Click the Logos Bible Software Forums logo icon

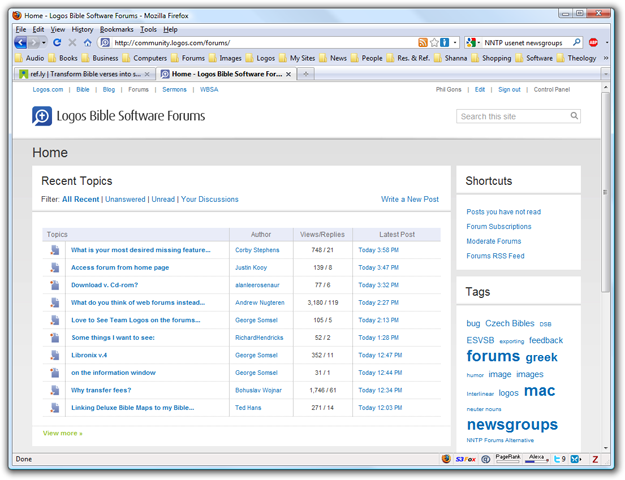pyautogui.click(x=42, y=116)
